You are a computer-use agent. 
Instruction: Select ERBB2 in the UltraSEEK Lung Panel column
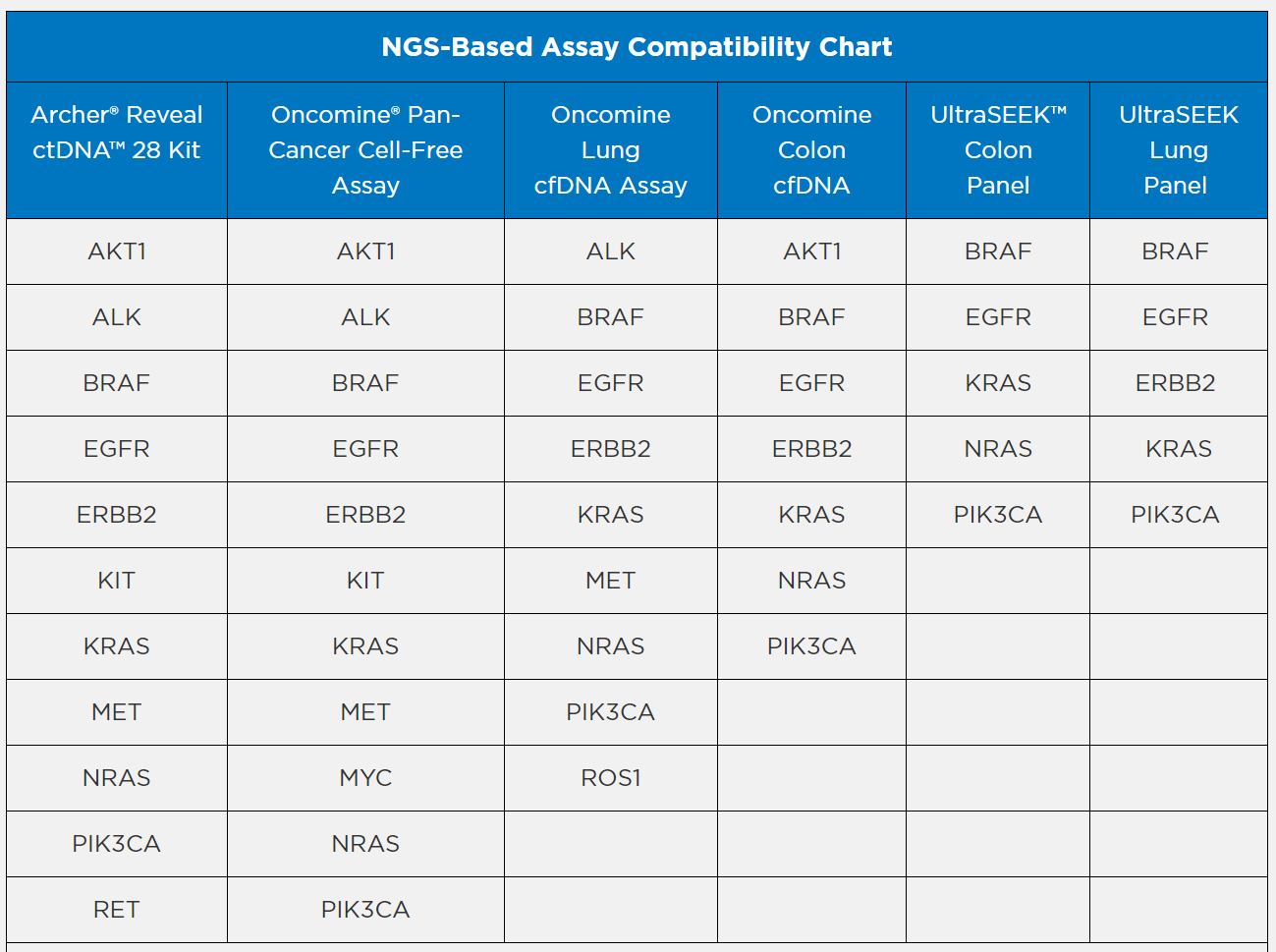[x=1175, y=383]
